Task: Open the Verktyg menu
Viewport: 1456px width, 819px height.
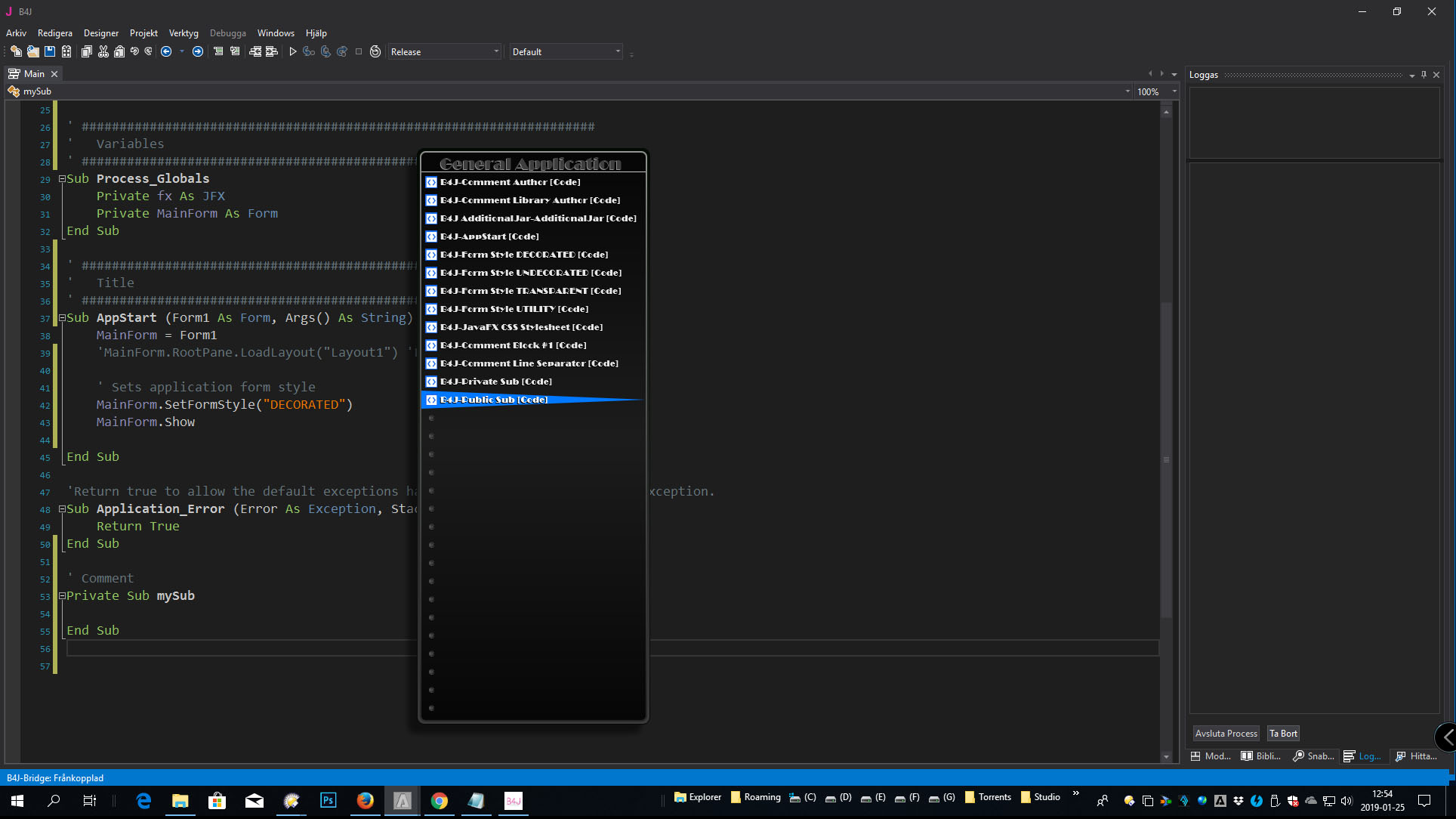Action: point(184,33)
